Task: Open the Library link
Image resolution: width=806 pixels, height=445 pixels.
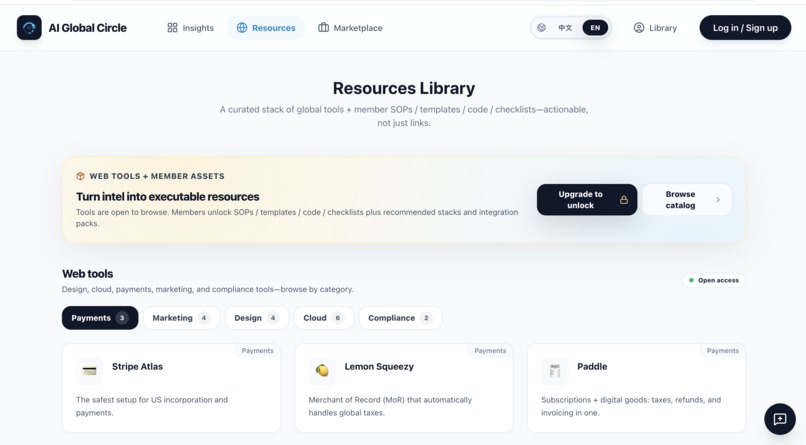Action: click(655, 28)
